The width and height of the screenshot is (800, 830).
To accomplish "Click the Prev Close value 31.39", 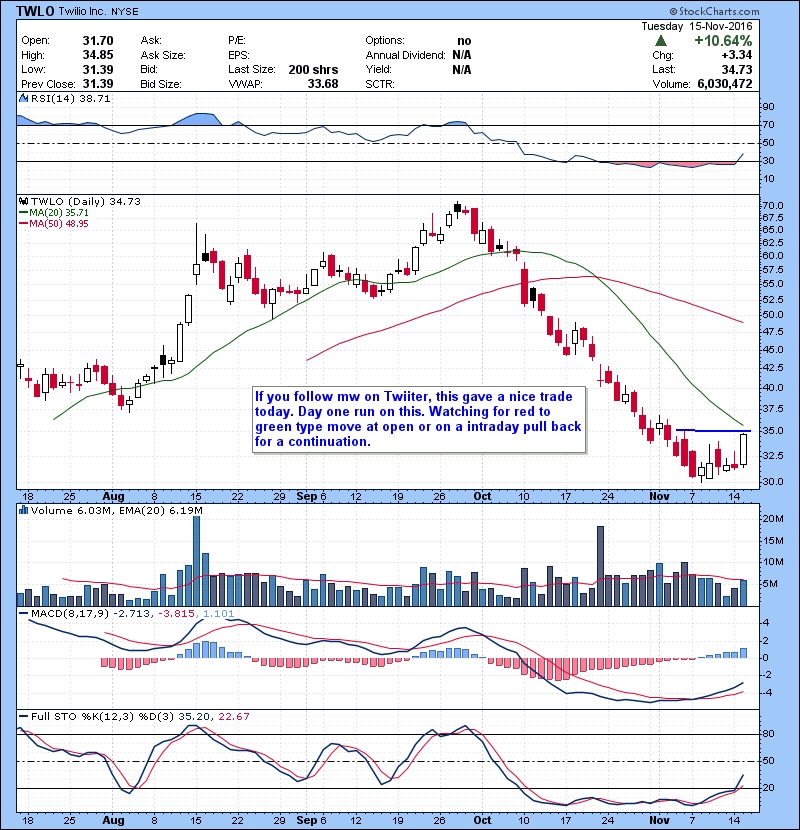I will [98, 84].
